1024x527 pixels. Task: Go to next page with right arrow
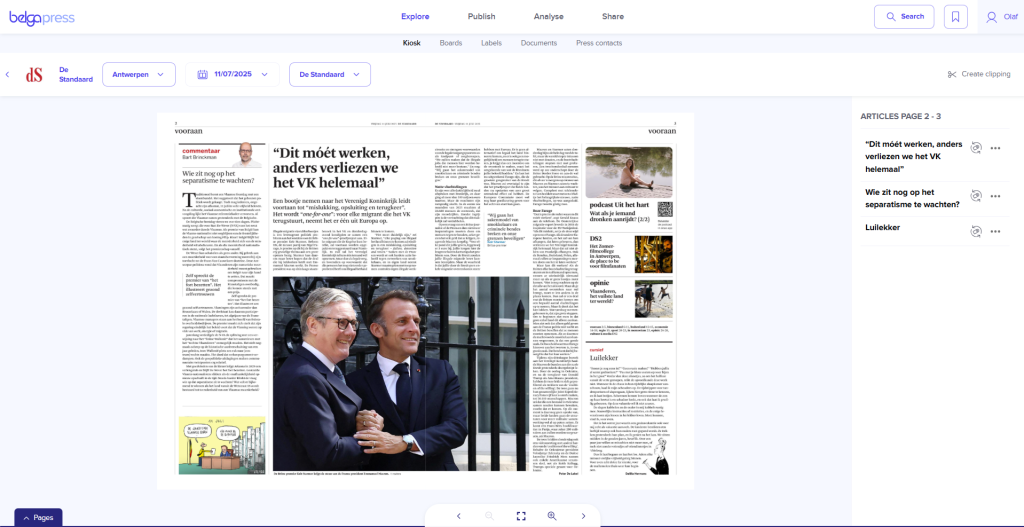[x=583, y=515]
